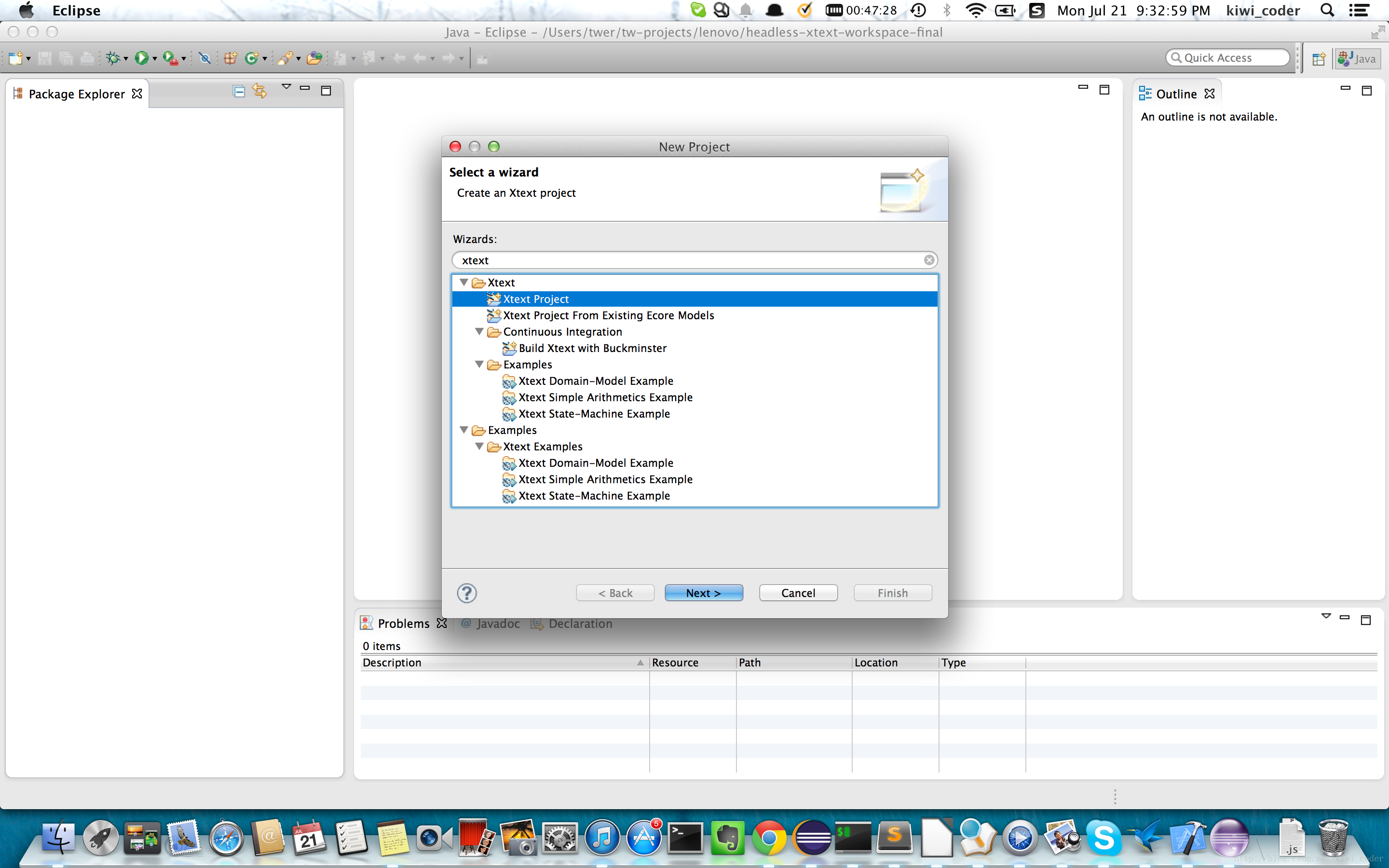Click the Wi-Fi status icon
The height and width of the screenshot is (868, 1389).
pyautogui.click(x=975, y=10)
